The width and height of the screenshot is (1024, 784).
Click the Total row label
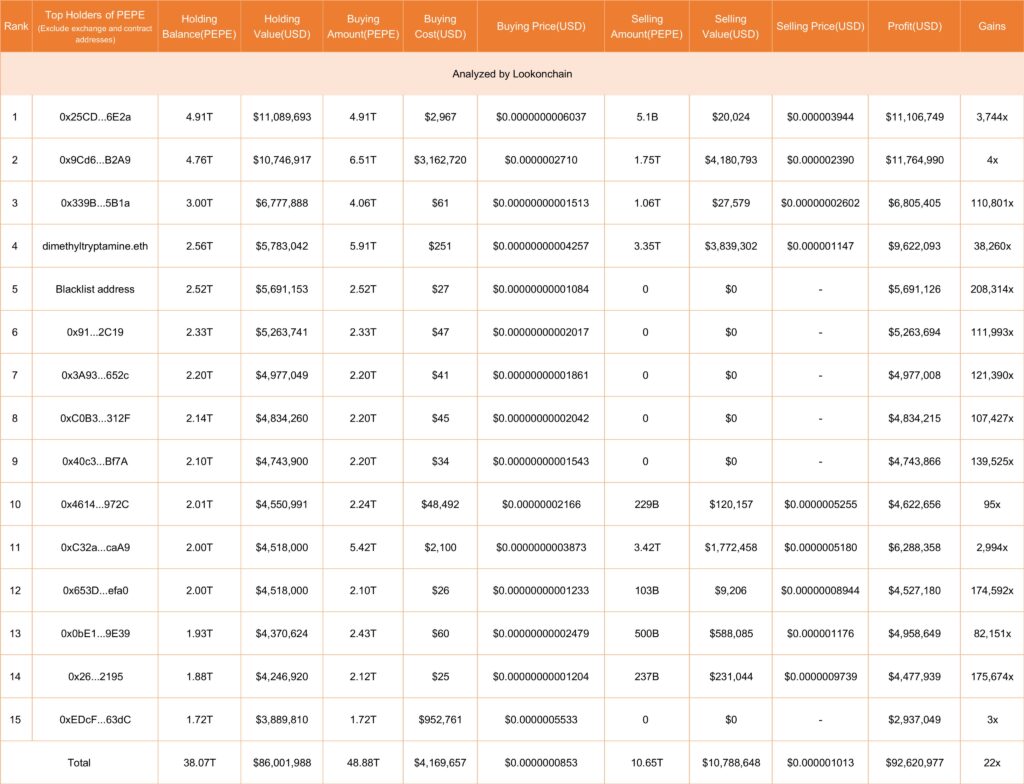79,762
